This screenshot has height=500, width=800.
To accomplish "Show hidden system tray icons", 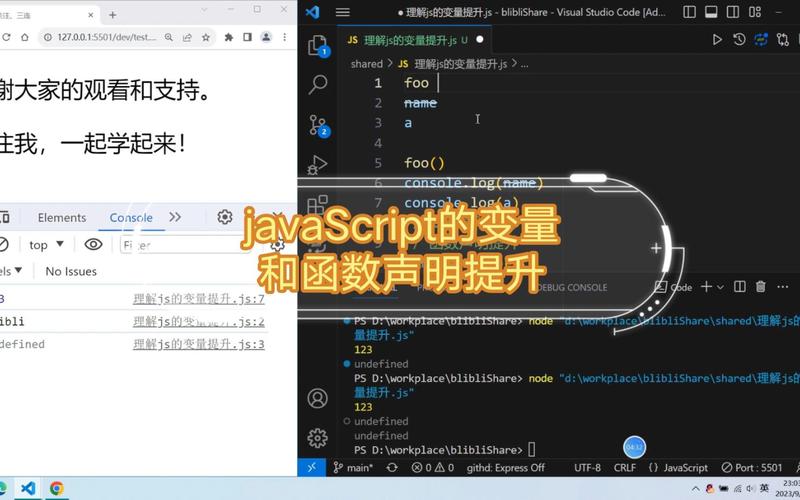I will click(x=695, y=489).
